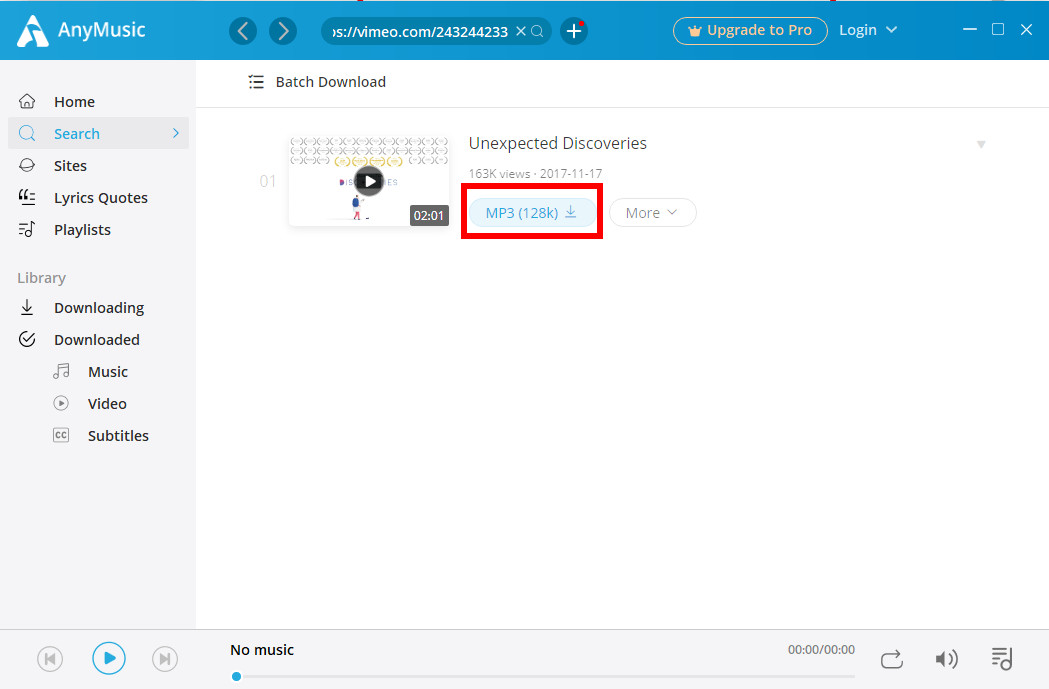Open Lyrics Quotes section
Viewport: 1049px width, 689px height.
click(x=98, y=197)
